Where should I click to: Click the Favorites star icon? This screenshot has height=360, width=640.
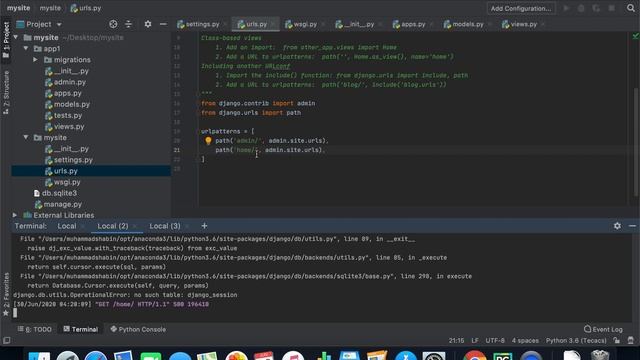pyautogui.click(x=6, y=313)
